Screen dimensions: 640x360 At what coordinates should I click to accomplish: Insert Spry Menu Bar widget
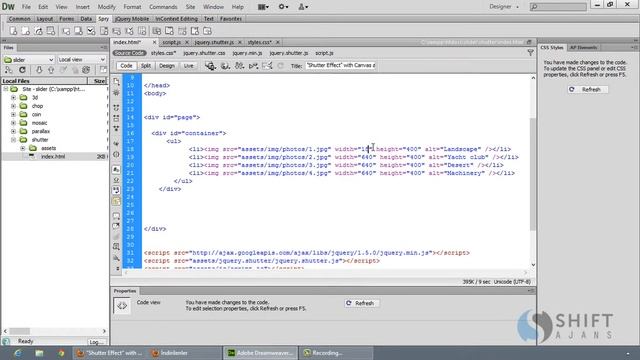point(156,31)
